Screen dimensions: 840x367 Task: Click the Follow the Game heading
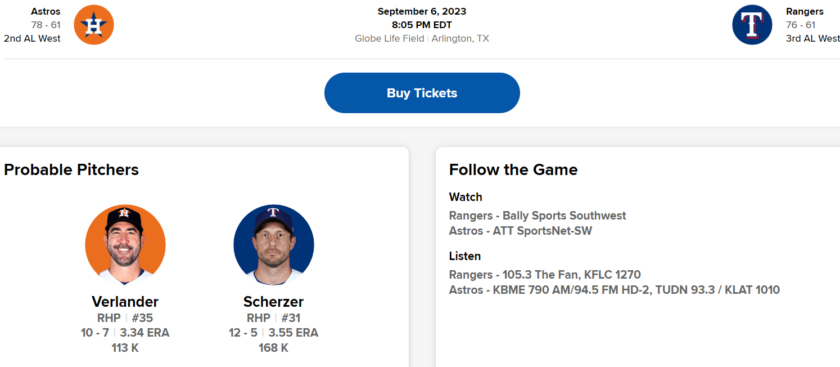pyautogui.click(x=513, y=170)
